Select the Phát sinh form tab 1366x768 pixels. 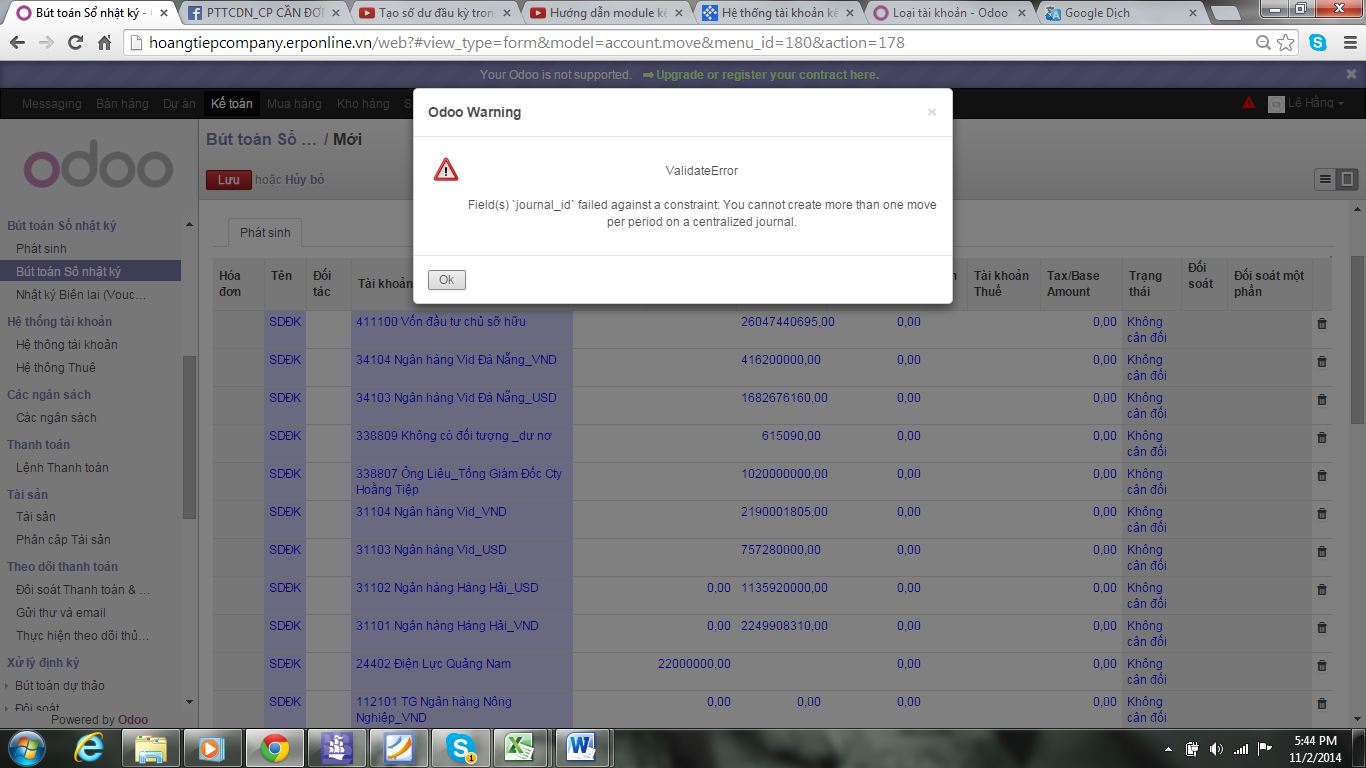point(265,232)
